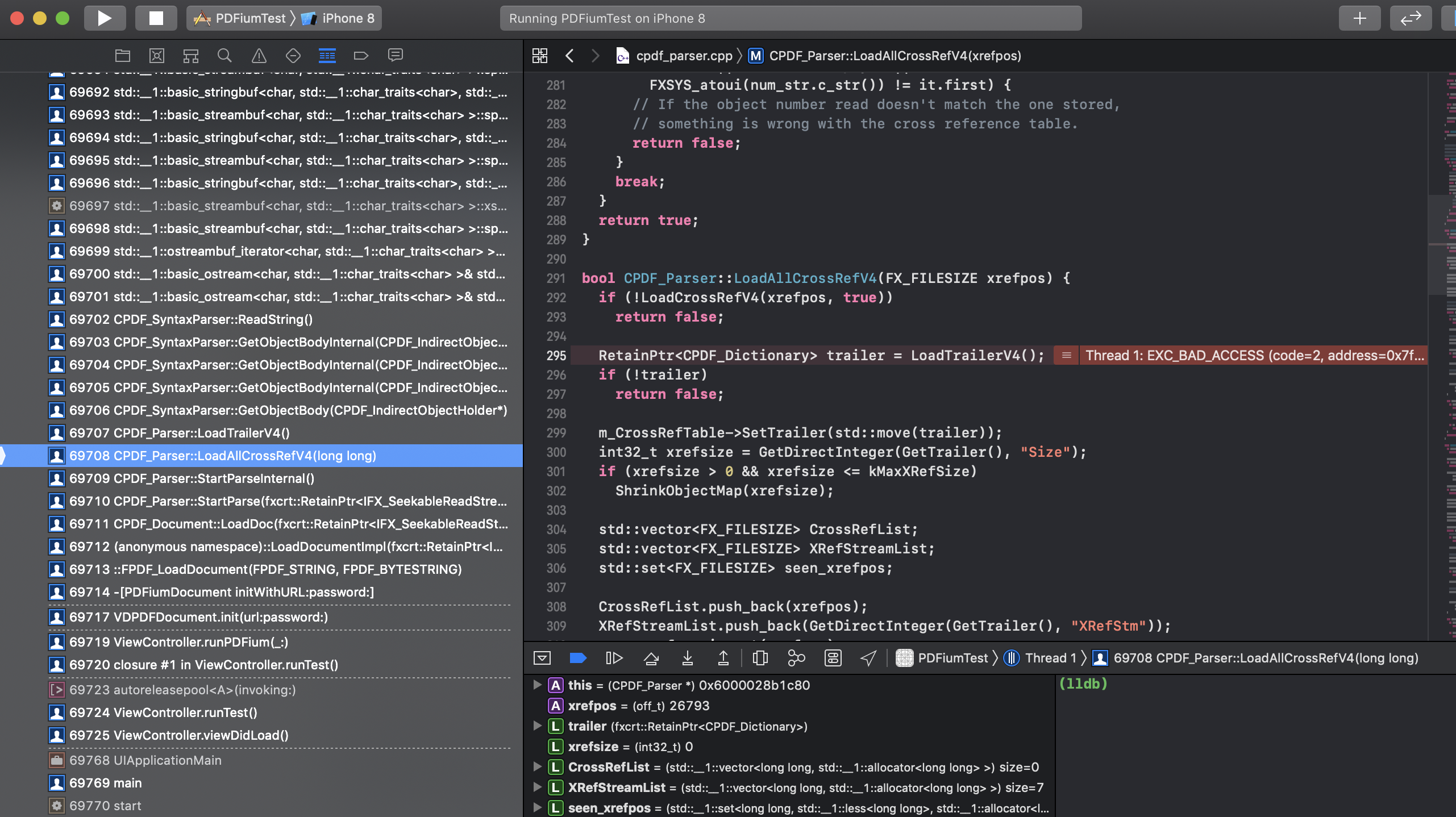This screenshot has width=1456, height=817.
Task: Open the Project navigator folder icon
Action: [123, 55]
